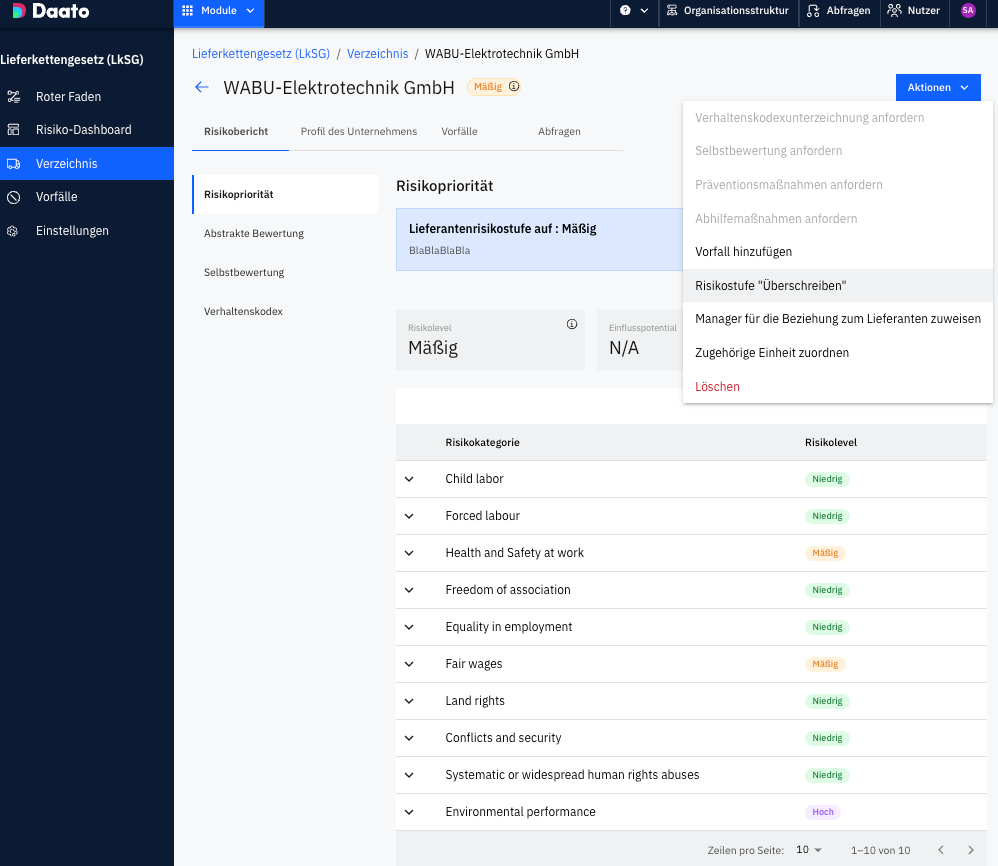Switch to Profil des Unternehmens tab
The width and height of the screenshot is (998, 866).
pyautogui.click(x=358, y=132)
